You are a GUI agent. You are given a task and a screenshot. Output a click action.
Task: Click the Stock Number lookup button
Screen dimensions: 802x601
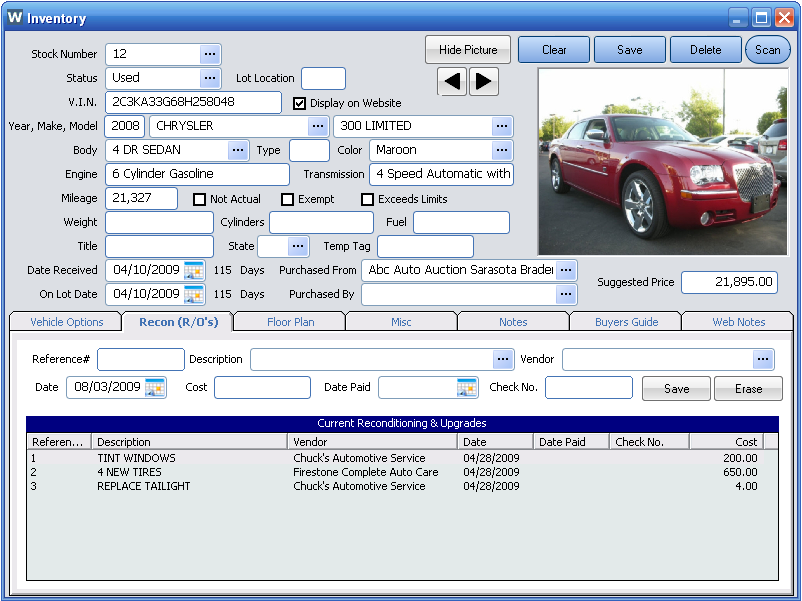tap(210, 54)
